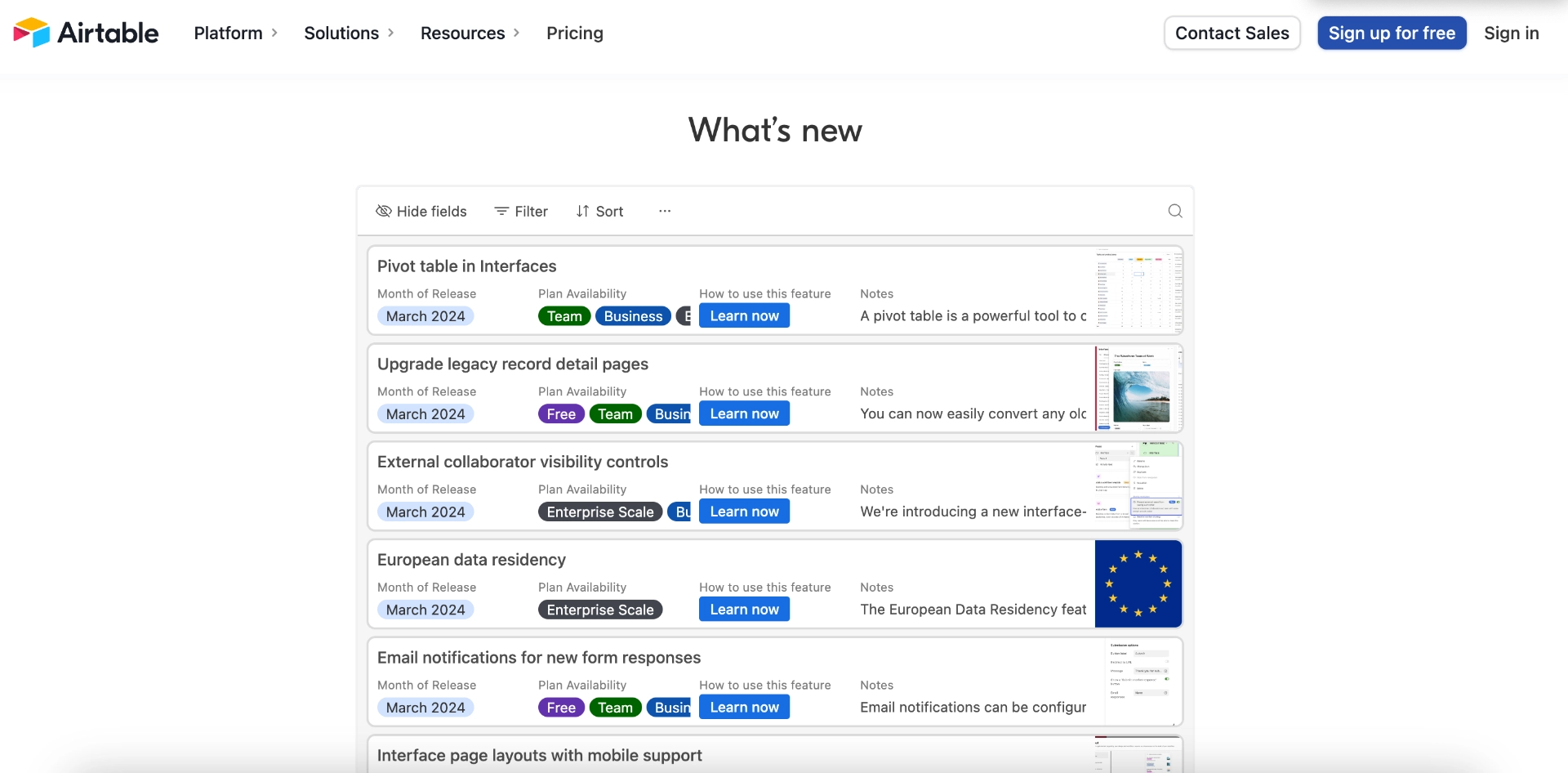
Task: Open the Pricing menu item
Action: point(574,33)
